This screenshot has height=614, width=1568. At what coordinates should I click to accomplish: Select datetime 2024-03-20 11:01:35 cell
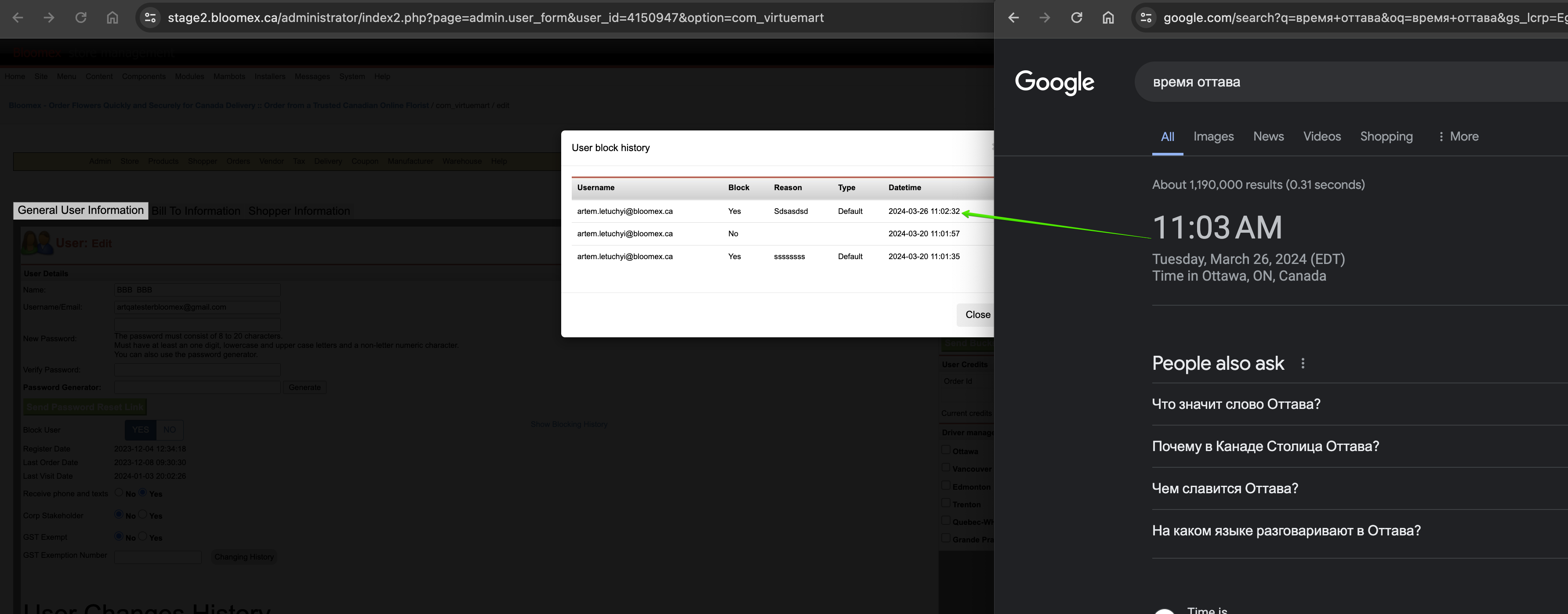point(924,256)
